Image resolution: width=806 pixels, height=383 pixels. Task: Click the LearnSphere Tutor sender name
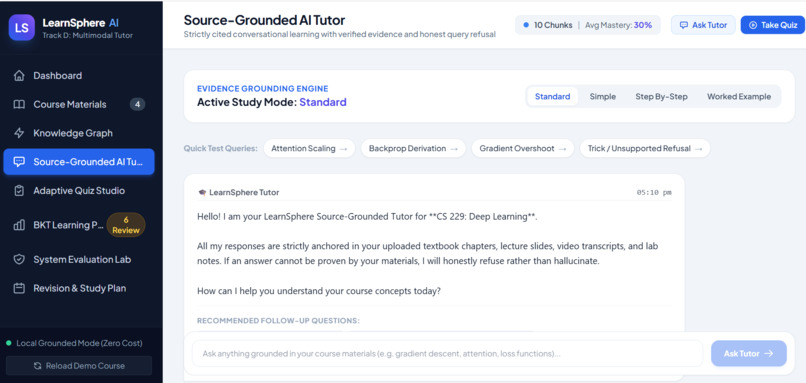point(244,193)
